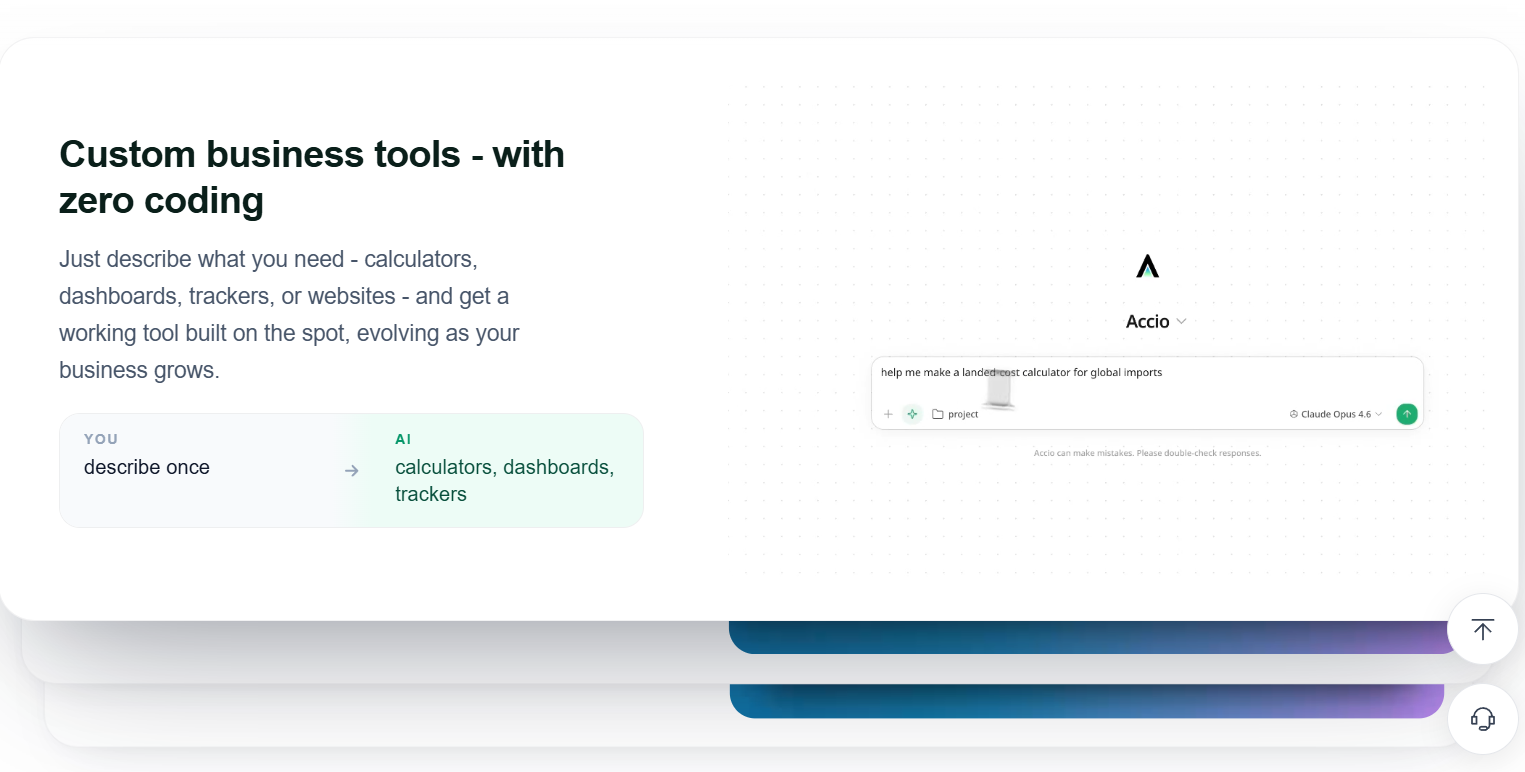
Task: Toggle the green sparkle AI icon
Action: point(912,414)
